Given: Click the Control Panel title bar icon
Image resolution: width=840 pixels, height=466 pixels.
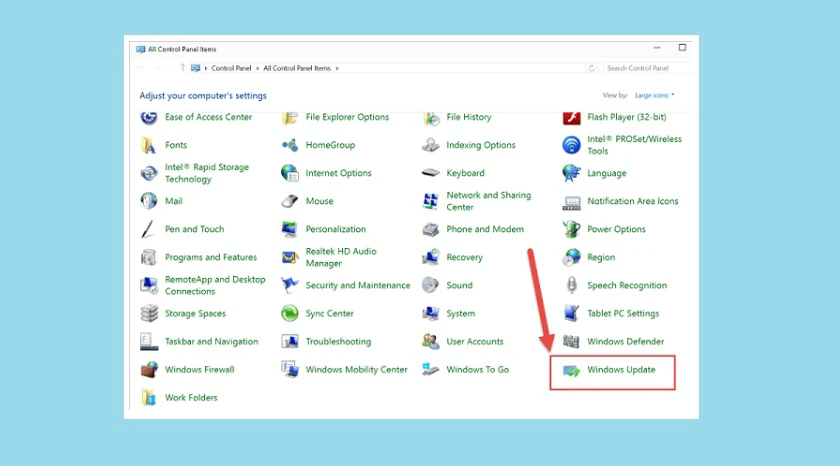Looking at the screenshot, I should click(141, 49).
